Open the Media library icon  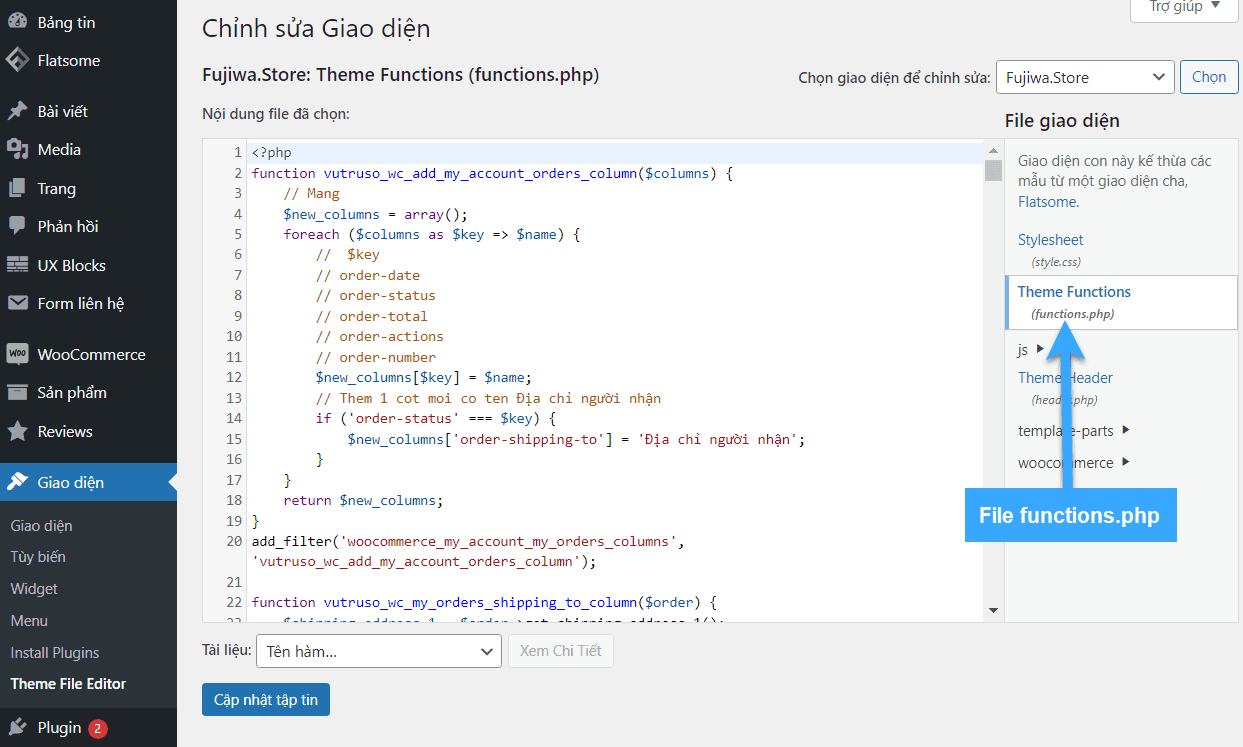(x=18, y=149)
